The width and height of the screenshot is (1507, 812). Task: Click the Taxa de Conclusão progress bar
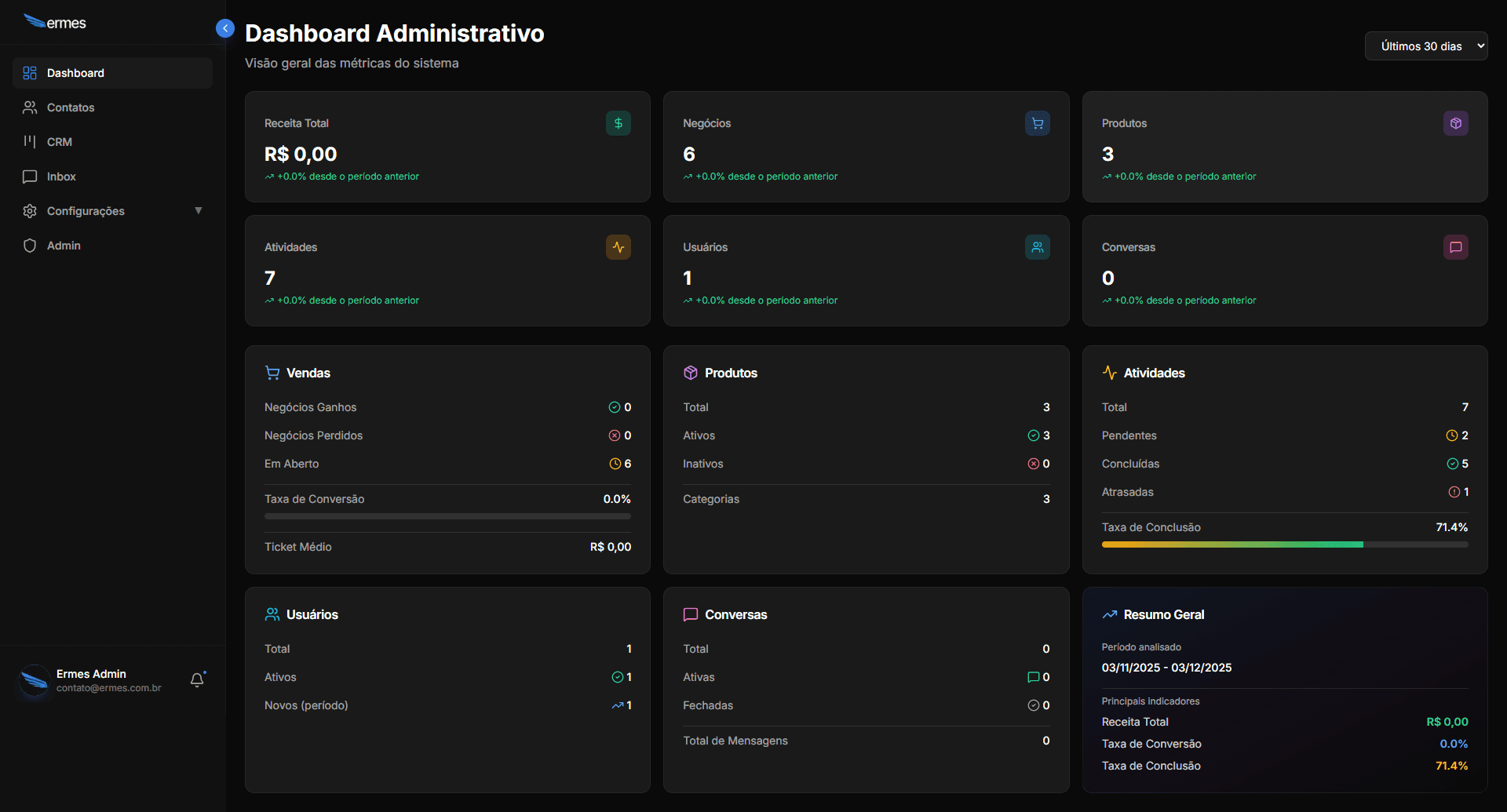click(1285, 544)
